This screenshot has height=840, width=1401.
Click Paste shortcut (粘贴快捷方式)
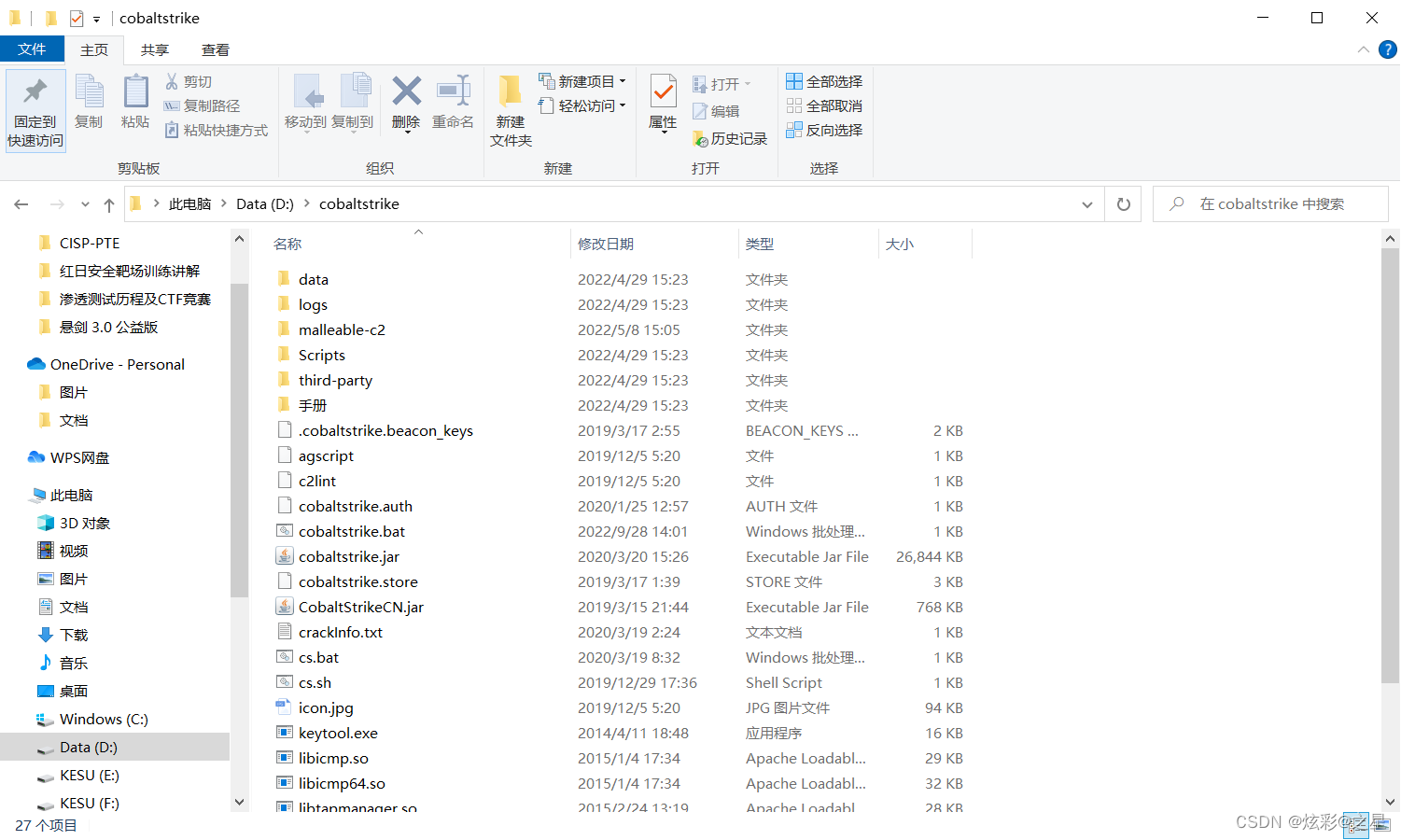(217, 131)
